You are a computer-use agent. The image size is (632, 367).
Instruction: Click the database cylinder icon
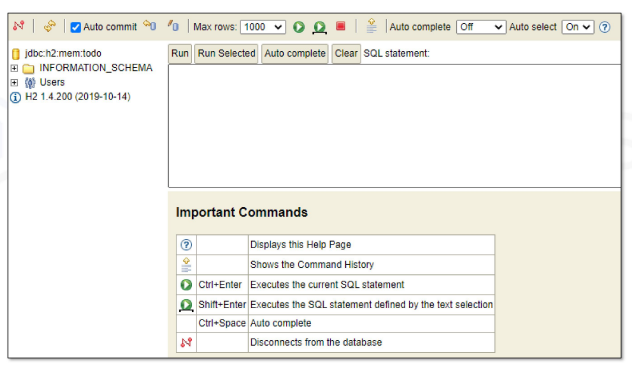coord(16,54)
